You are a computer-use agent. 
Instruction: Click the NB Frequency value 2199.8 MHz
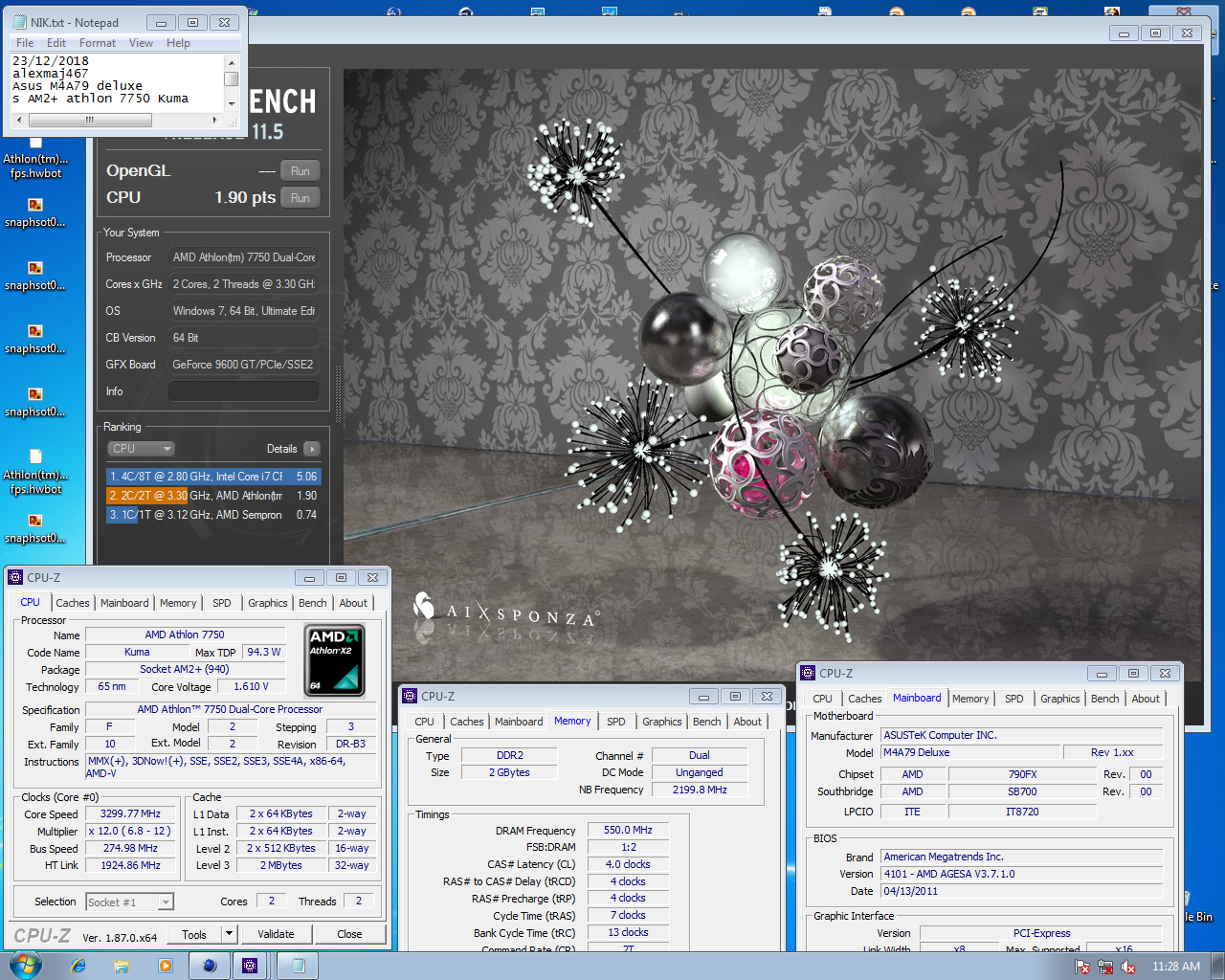click(699, 791)
